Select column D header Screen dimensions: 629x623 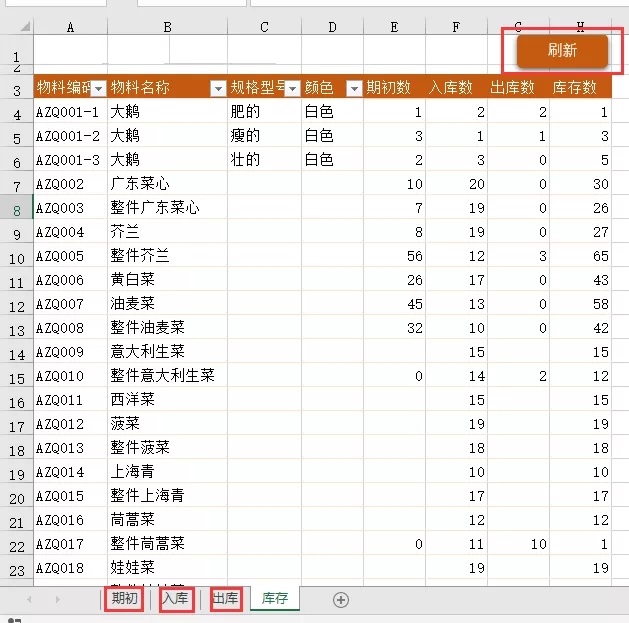332,27
